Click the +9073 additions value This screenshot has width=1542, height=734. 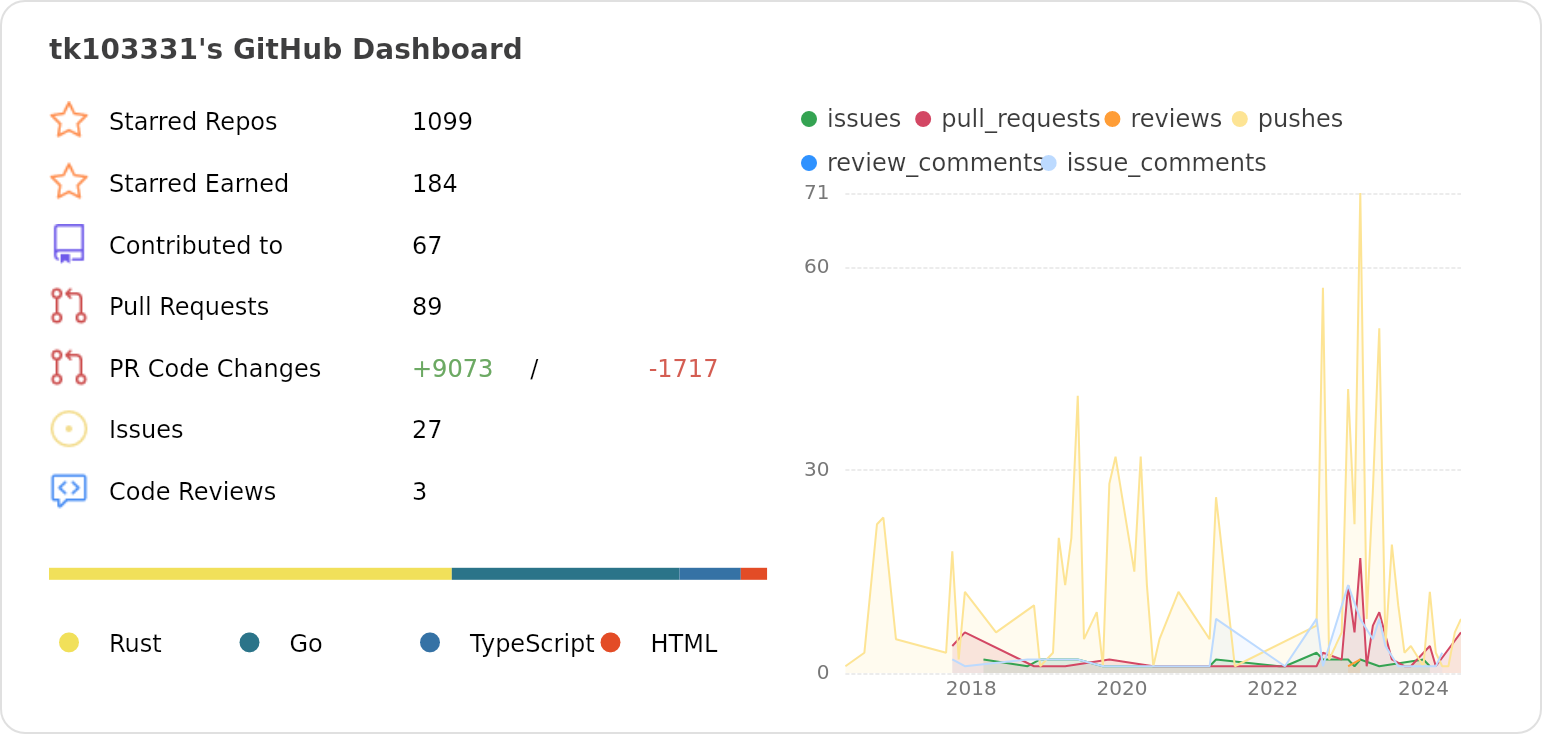click(x=453, y=369)
